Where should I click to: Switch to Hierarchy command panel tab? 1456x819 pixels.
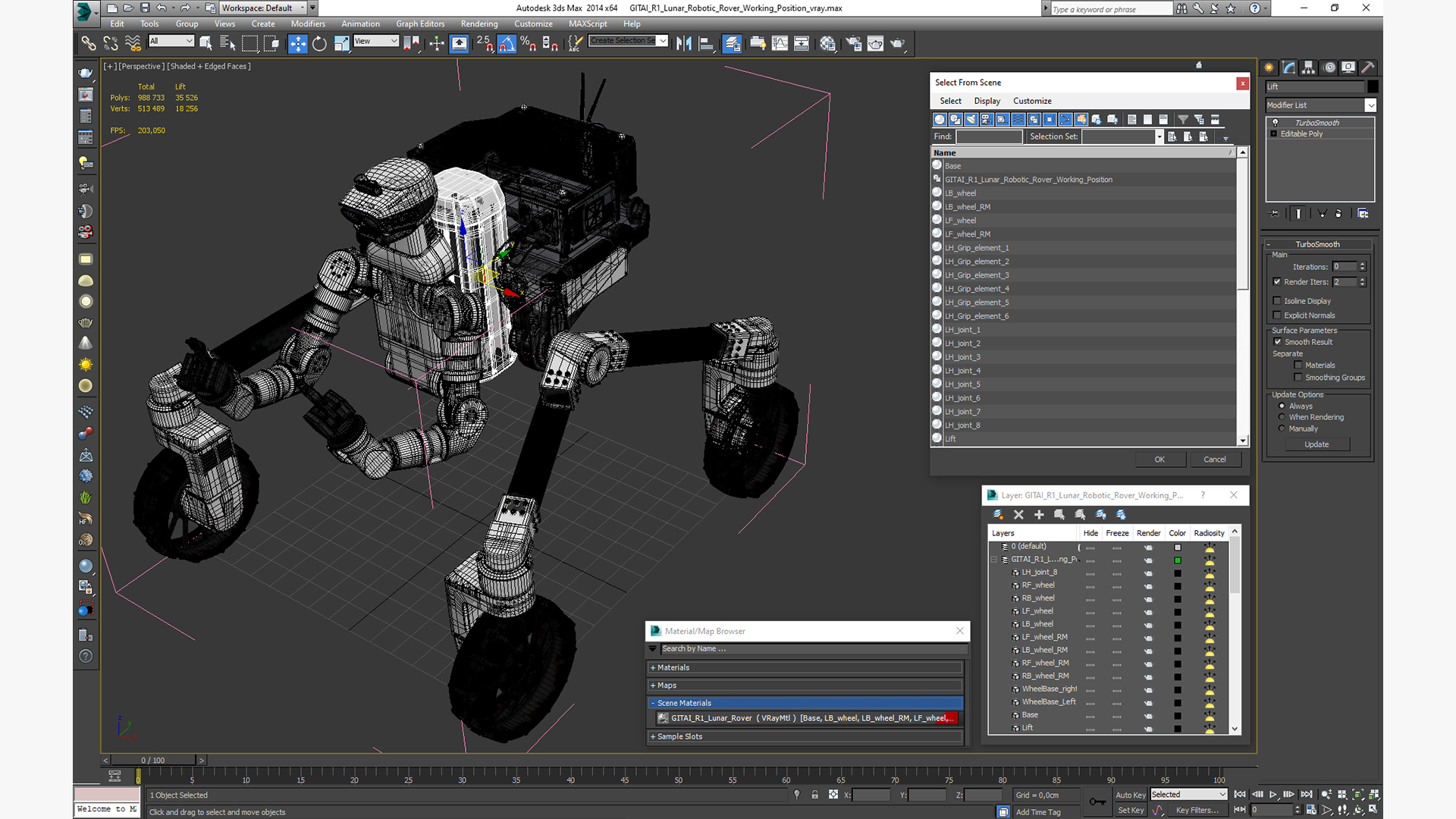click(x=1309, y=67)
